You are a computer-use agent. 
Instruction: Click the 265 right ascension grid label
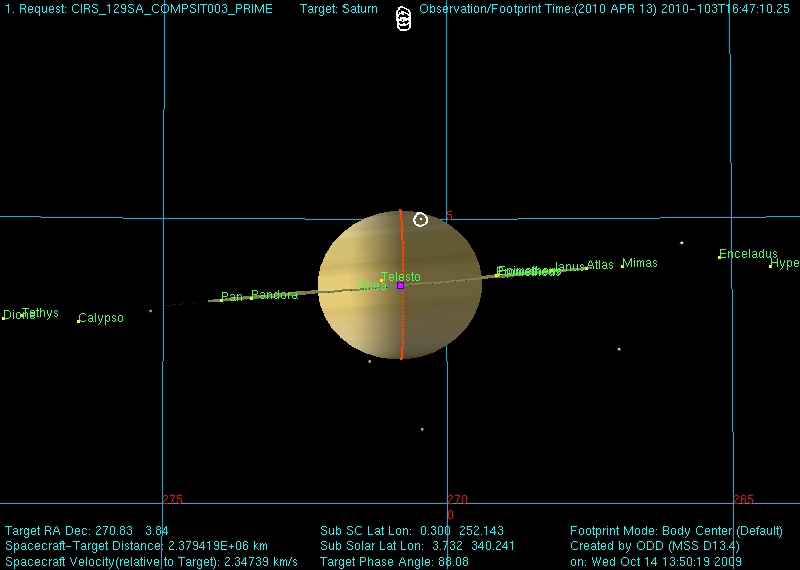tap(743, 499)
